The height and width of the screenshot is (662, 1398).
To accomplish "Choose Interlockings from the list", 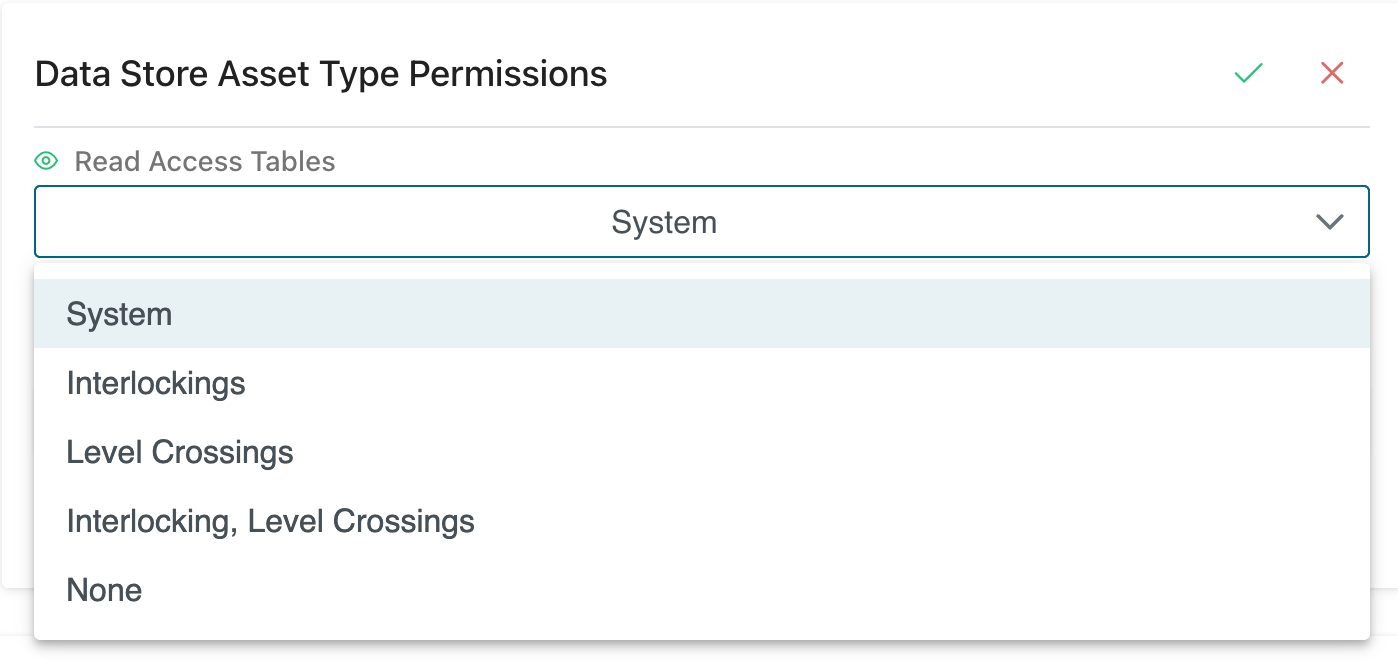I will 156,383.
